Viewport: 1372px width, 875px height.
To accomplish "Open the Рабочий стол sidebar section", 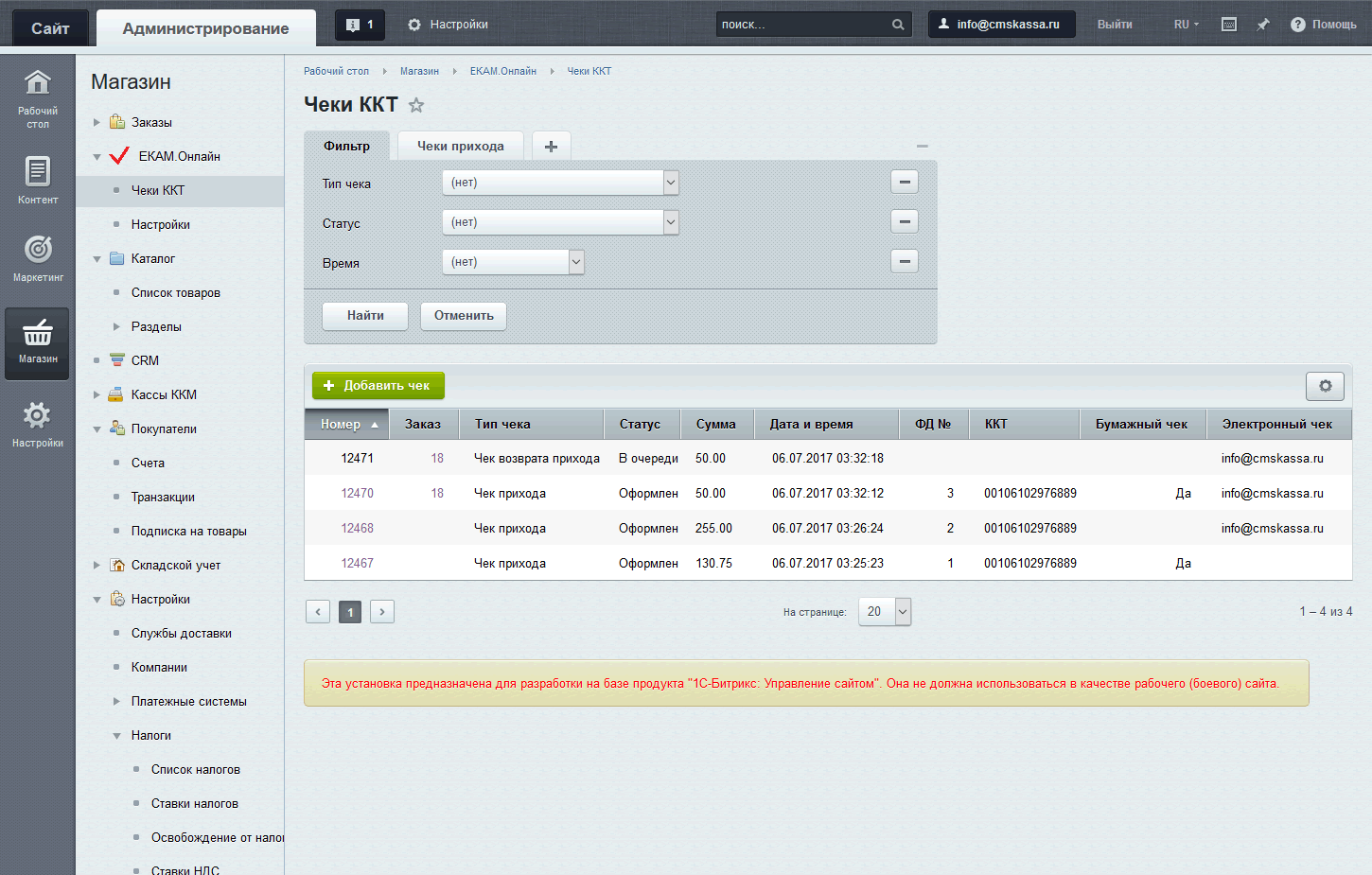I will [38, 98].
